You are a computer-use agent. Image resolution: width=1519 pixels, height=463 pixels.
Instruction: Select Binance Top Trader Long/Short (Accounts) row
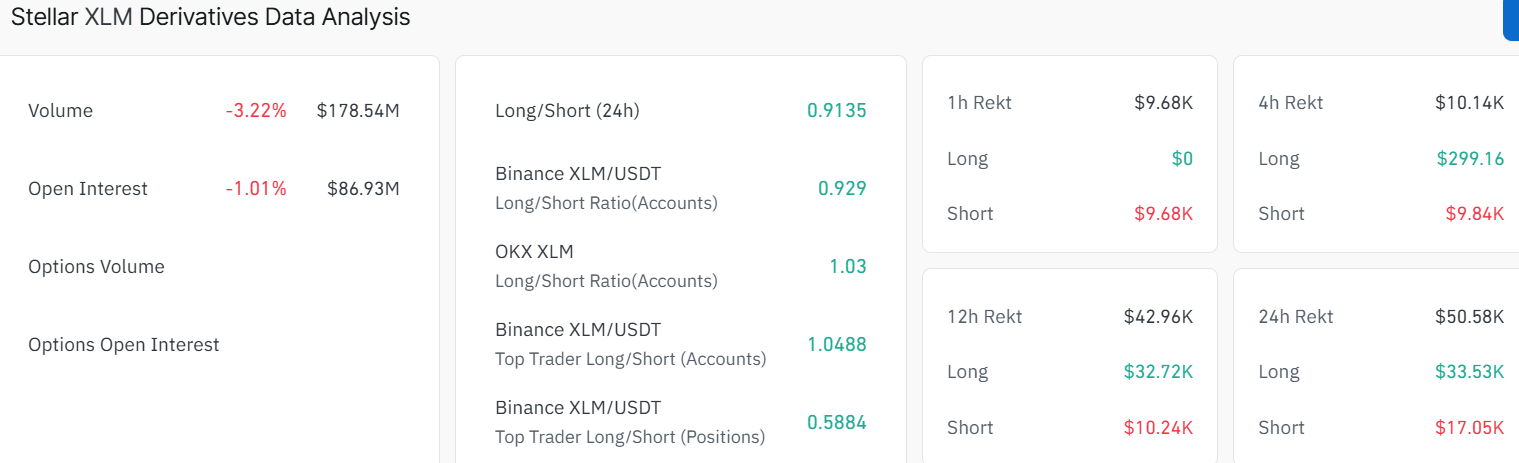pyautogui.click(x=630, y=344)
